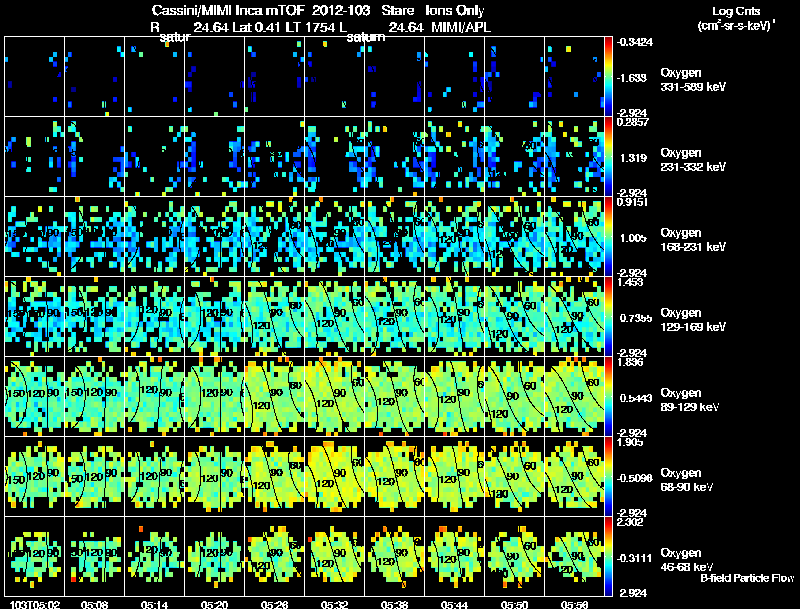Click the color bar beside Oxygen 168-231 keV

tap(608, 236)
